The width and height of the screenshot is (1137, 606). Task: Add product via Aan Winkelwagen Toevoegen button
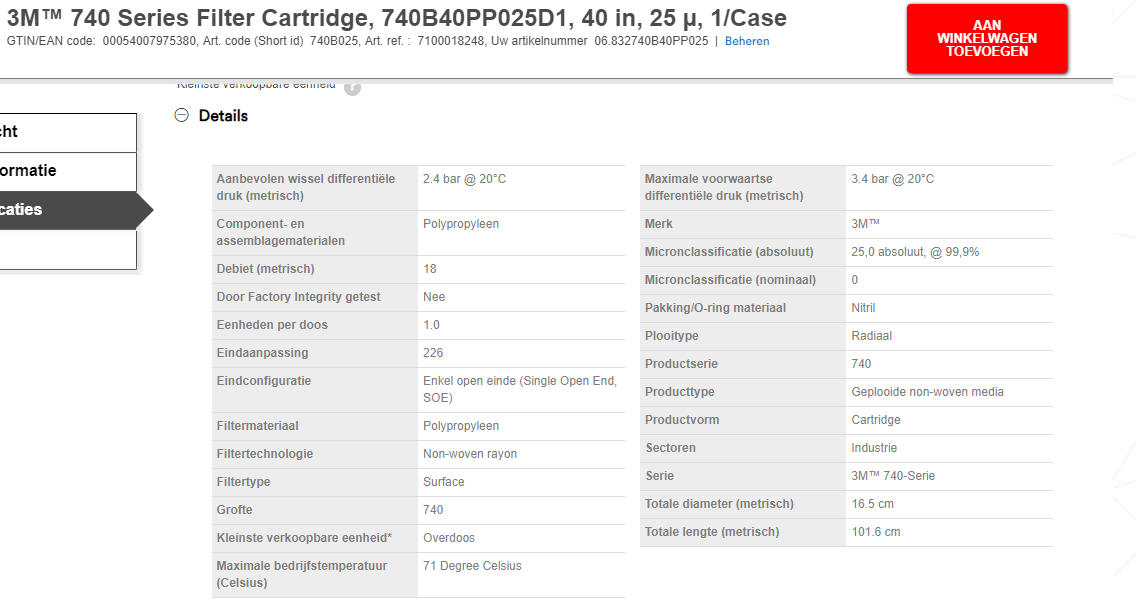coord(987,38)
